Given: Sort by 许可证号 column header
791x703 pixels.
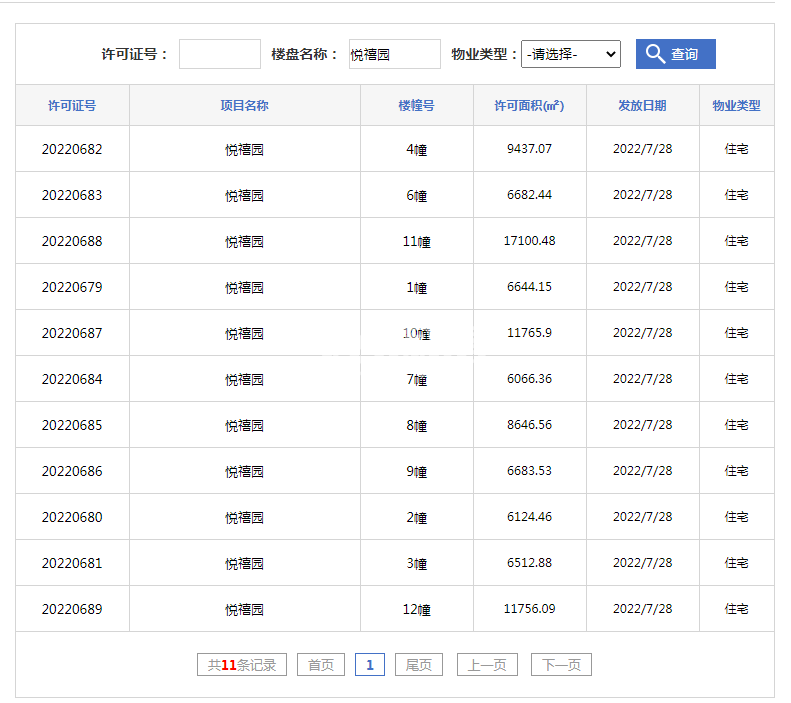Looking at the screenshot, I should [x=72, y=105].
